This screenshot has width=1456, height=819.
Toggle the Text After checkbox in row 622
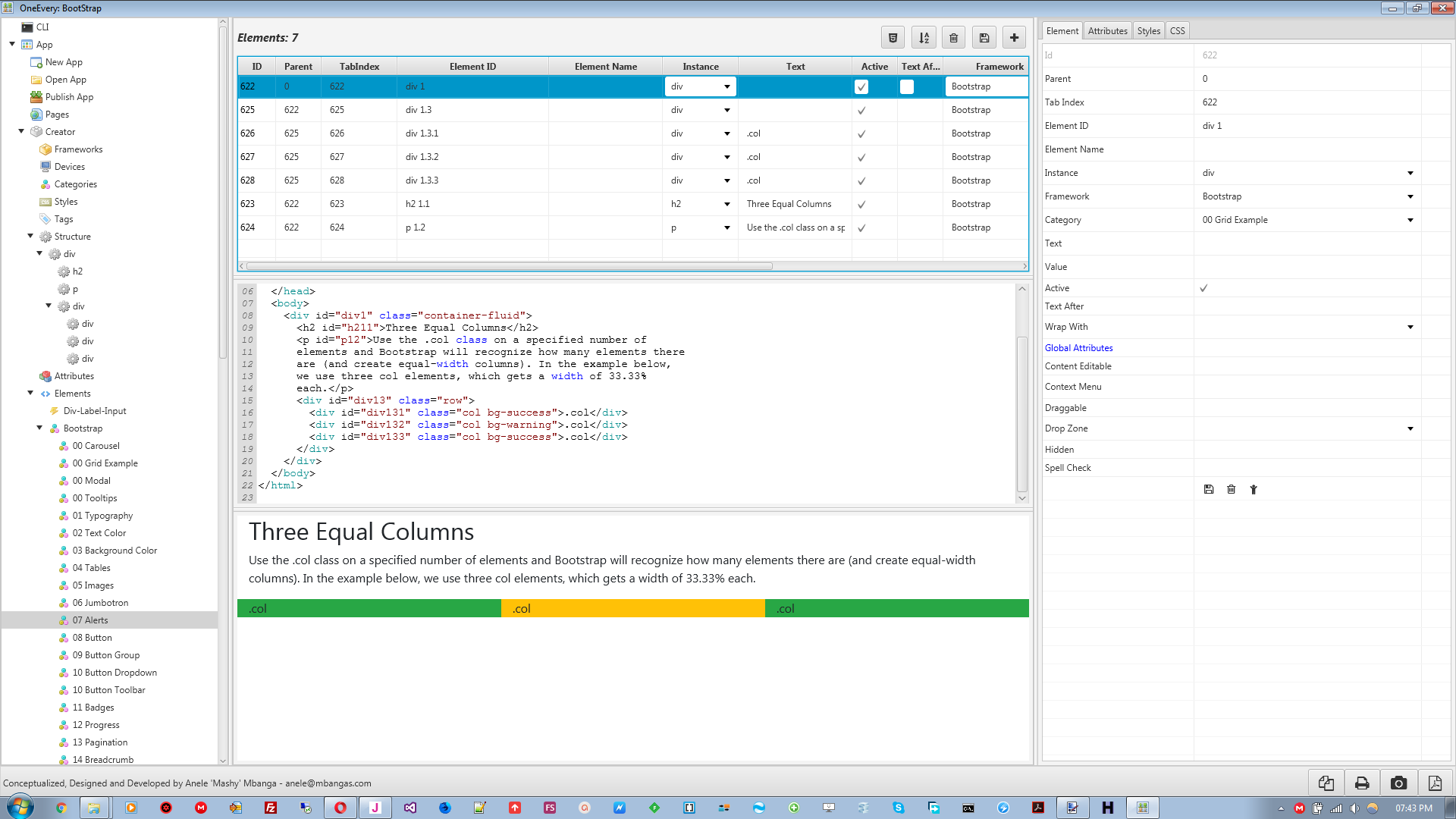pyautogui.click(x=907, y=87)
